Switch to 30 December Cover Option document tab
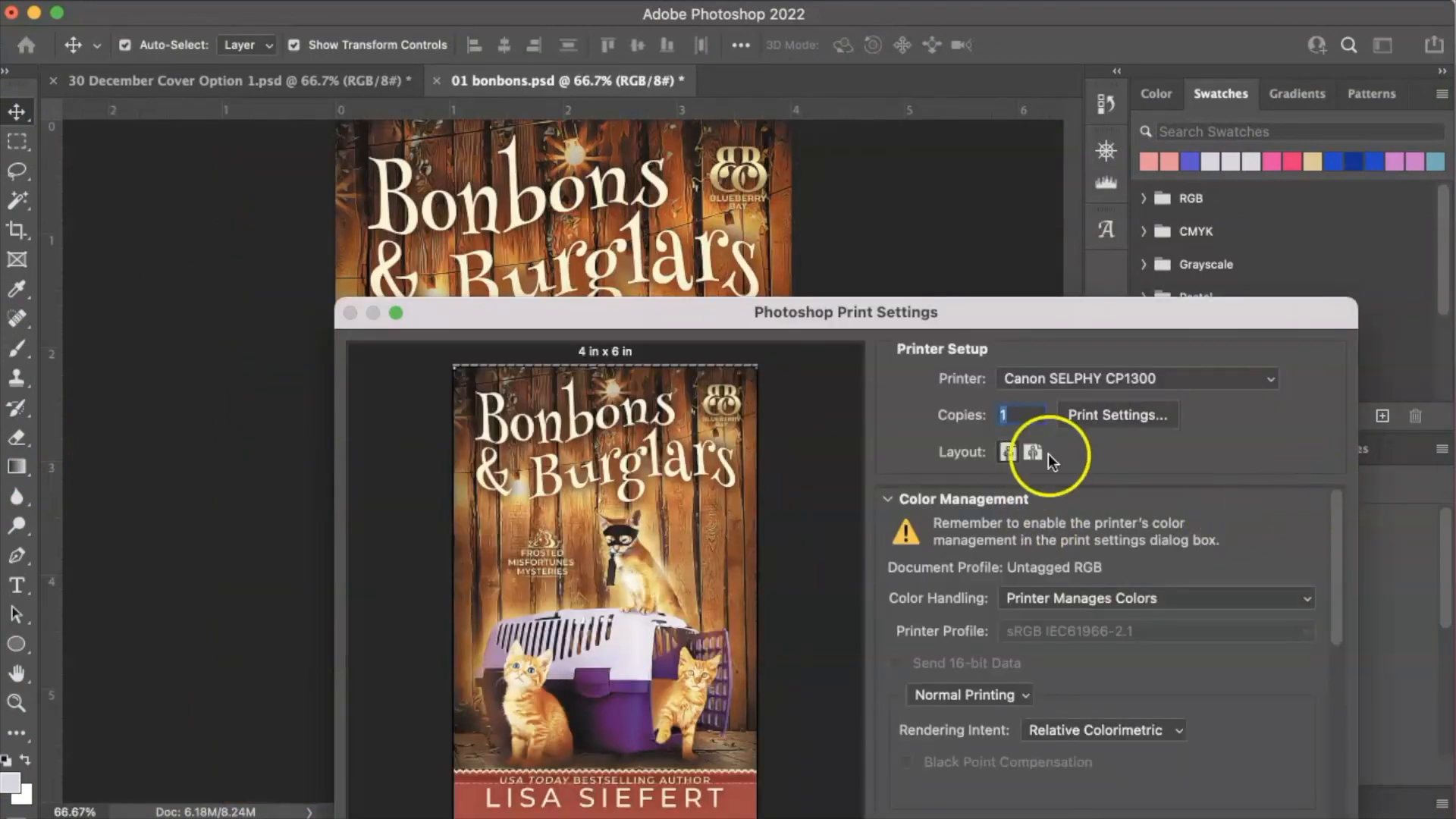1456x819 pixels. [x=239, y=80]
